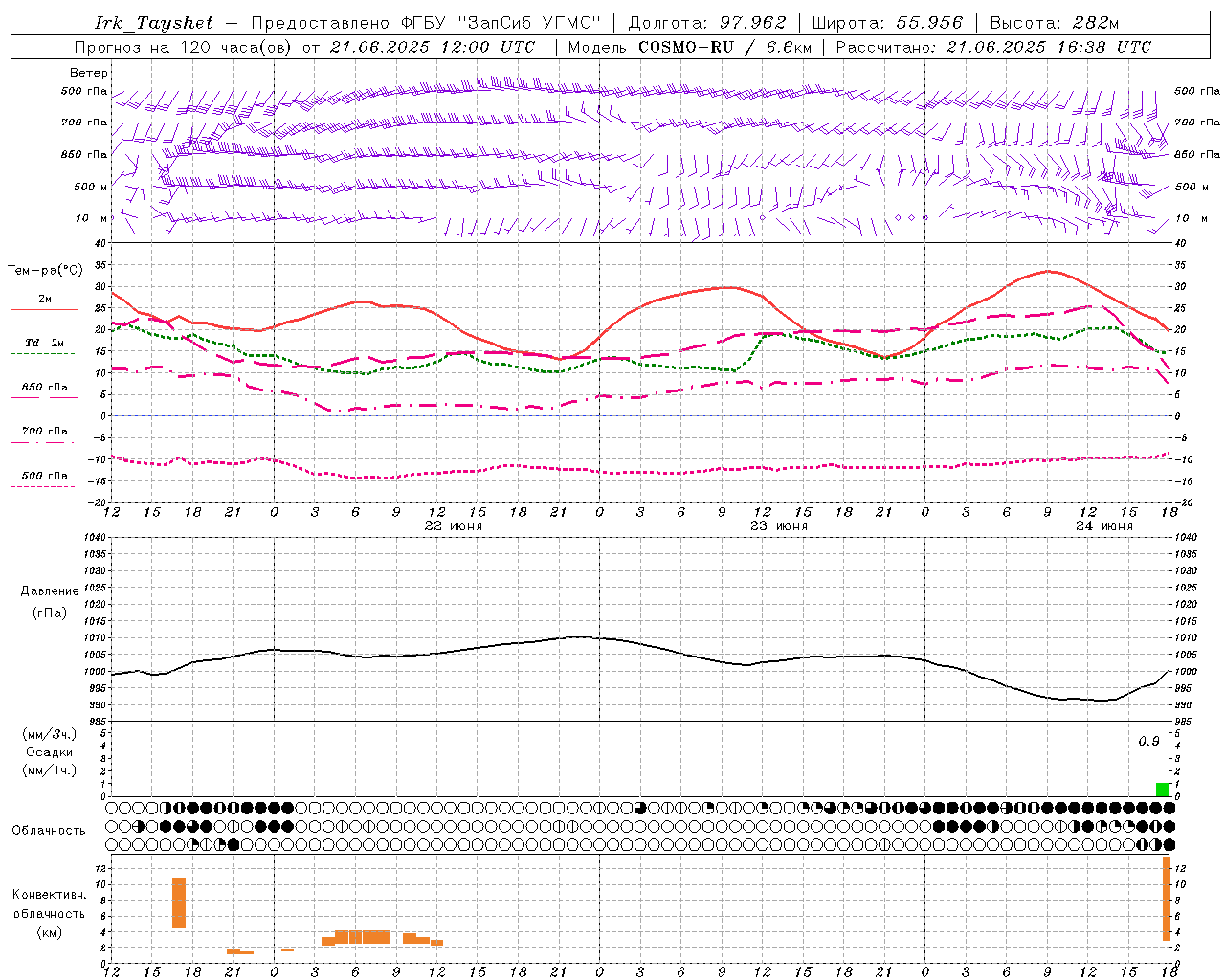Click the (мм/3ч.) unit label
The image size is (1225, 980).
pyautogui.click(x=48, y=734)
